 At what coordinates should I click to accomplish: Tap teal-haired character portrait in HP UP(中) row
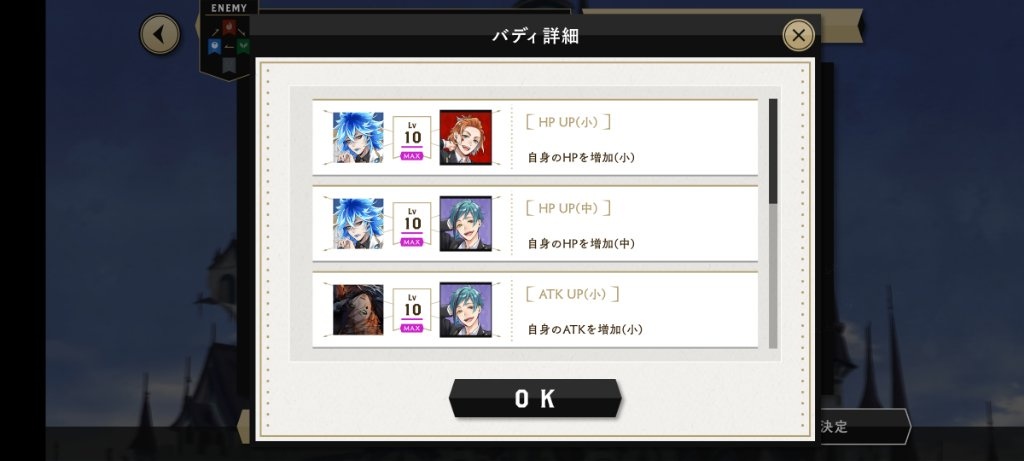(465, 223)
